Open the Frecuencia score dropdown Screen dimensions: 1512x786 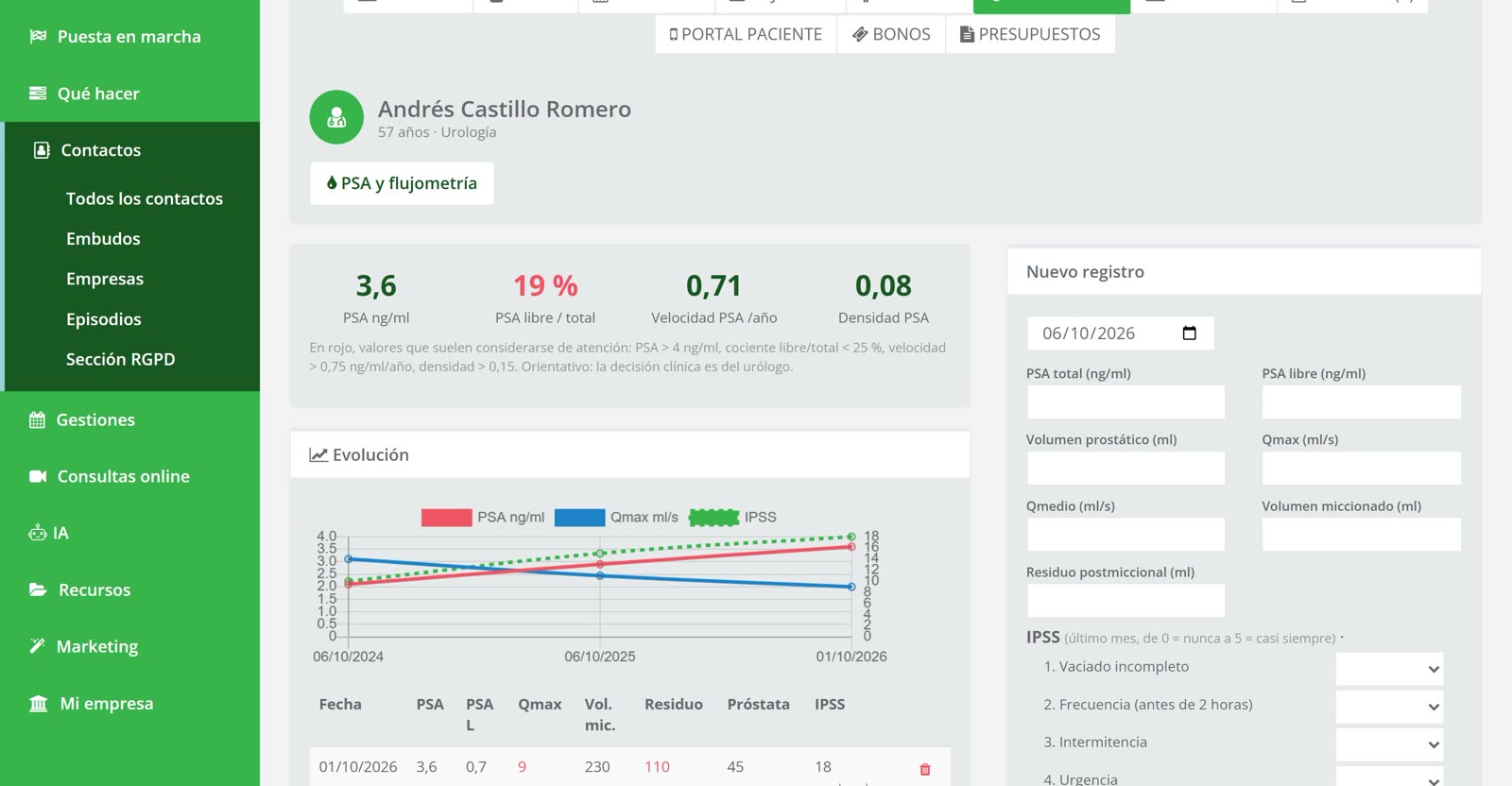click(1389, 707)
